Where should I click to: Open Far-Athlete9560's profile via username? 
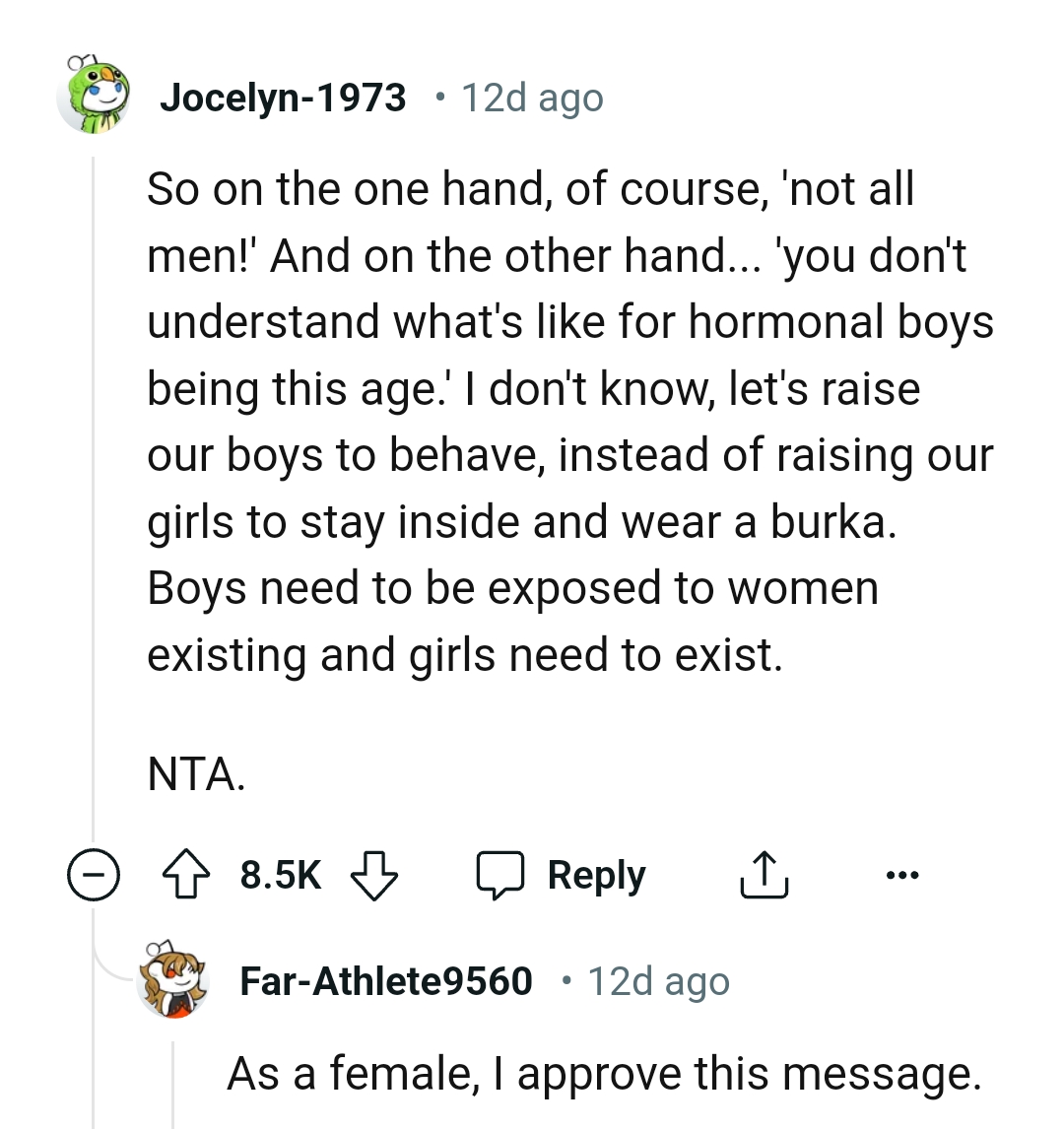point(386,980)
